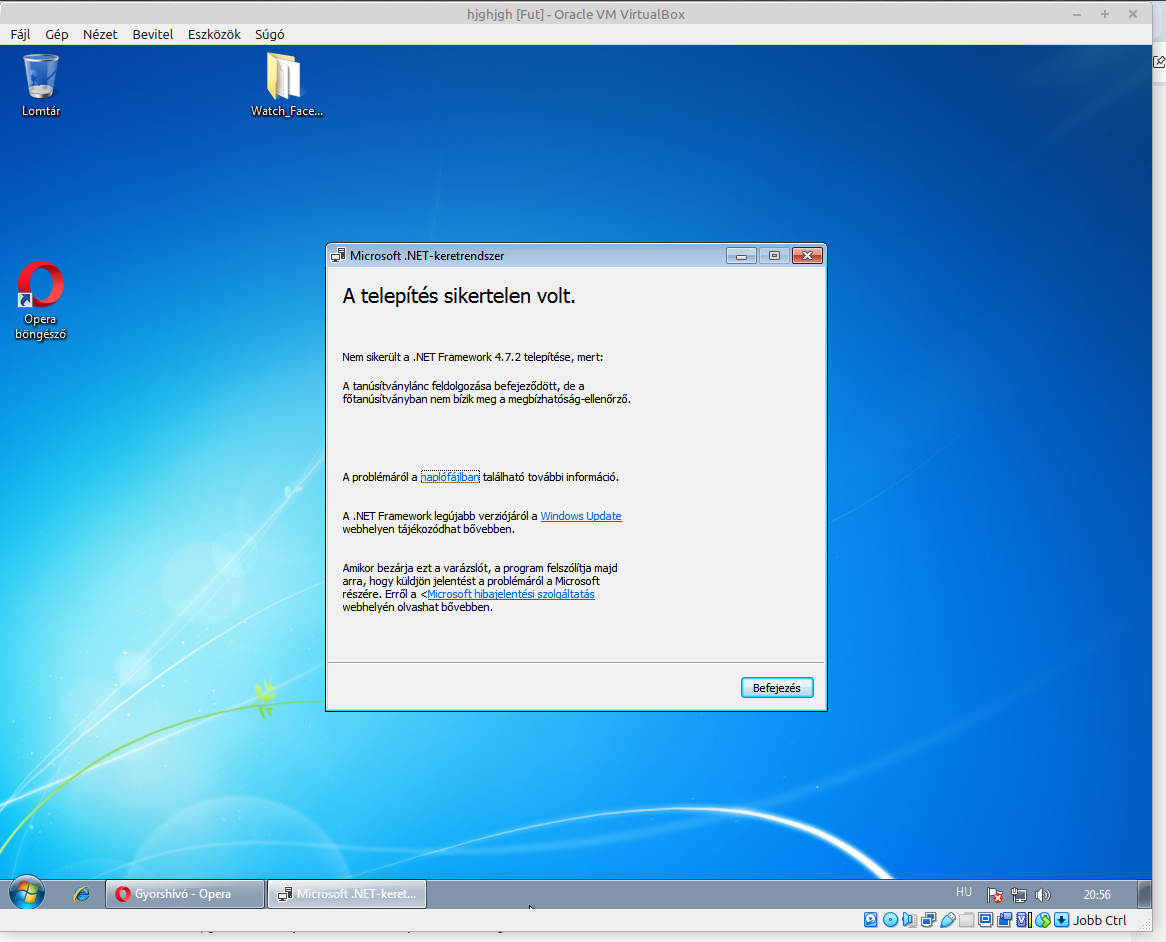Click the VirtualBox display settings icon
Screen dimensions: 1166x942
point(985,920)
